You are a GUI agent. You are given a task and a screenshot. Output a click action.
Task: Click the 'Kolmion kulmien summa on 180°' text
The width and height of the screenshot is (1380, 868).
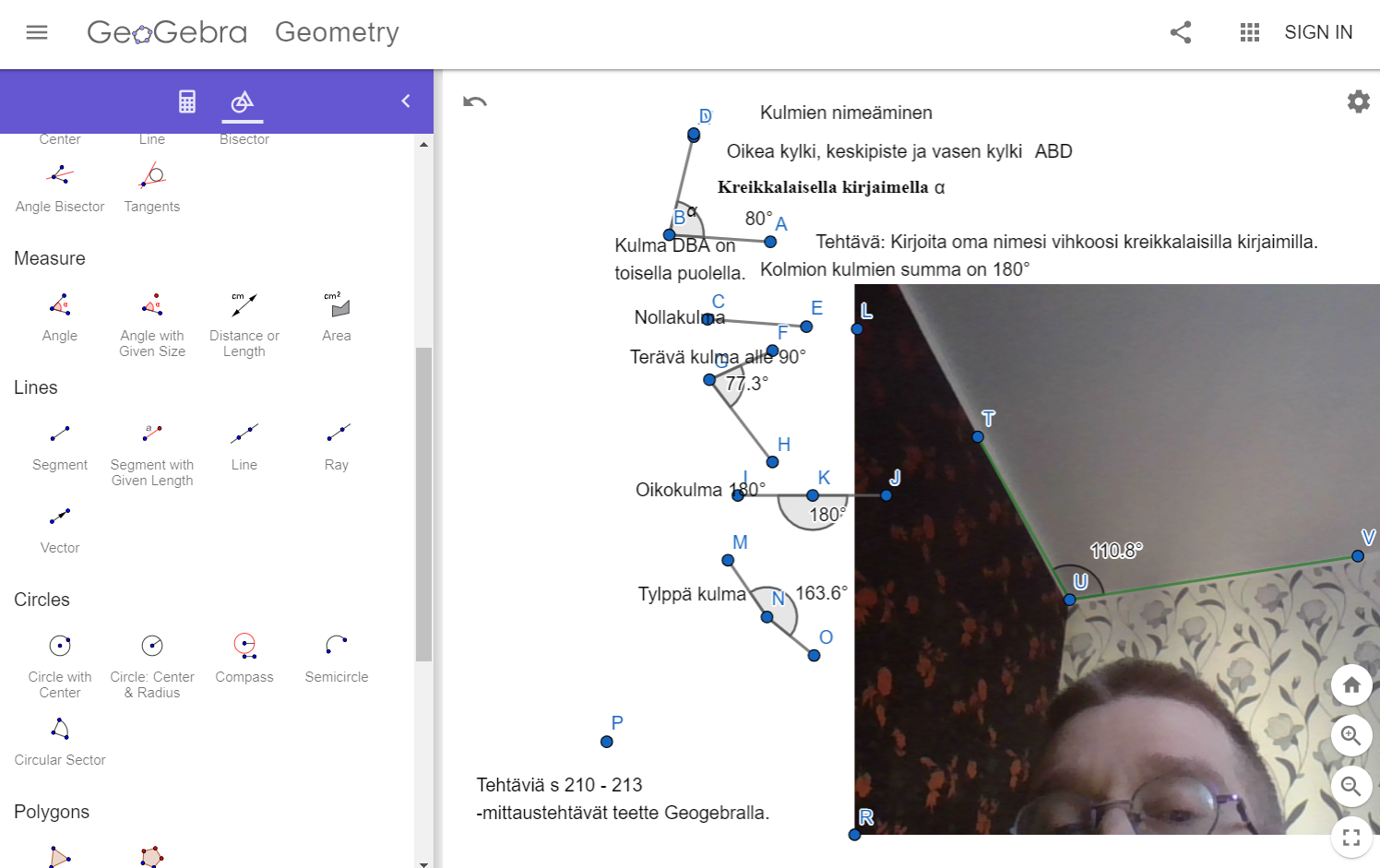tap(895, 269)
